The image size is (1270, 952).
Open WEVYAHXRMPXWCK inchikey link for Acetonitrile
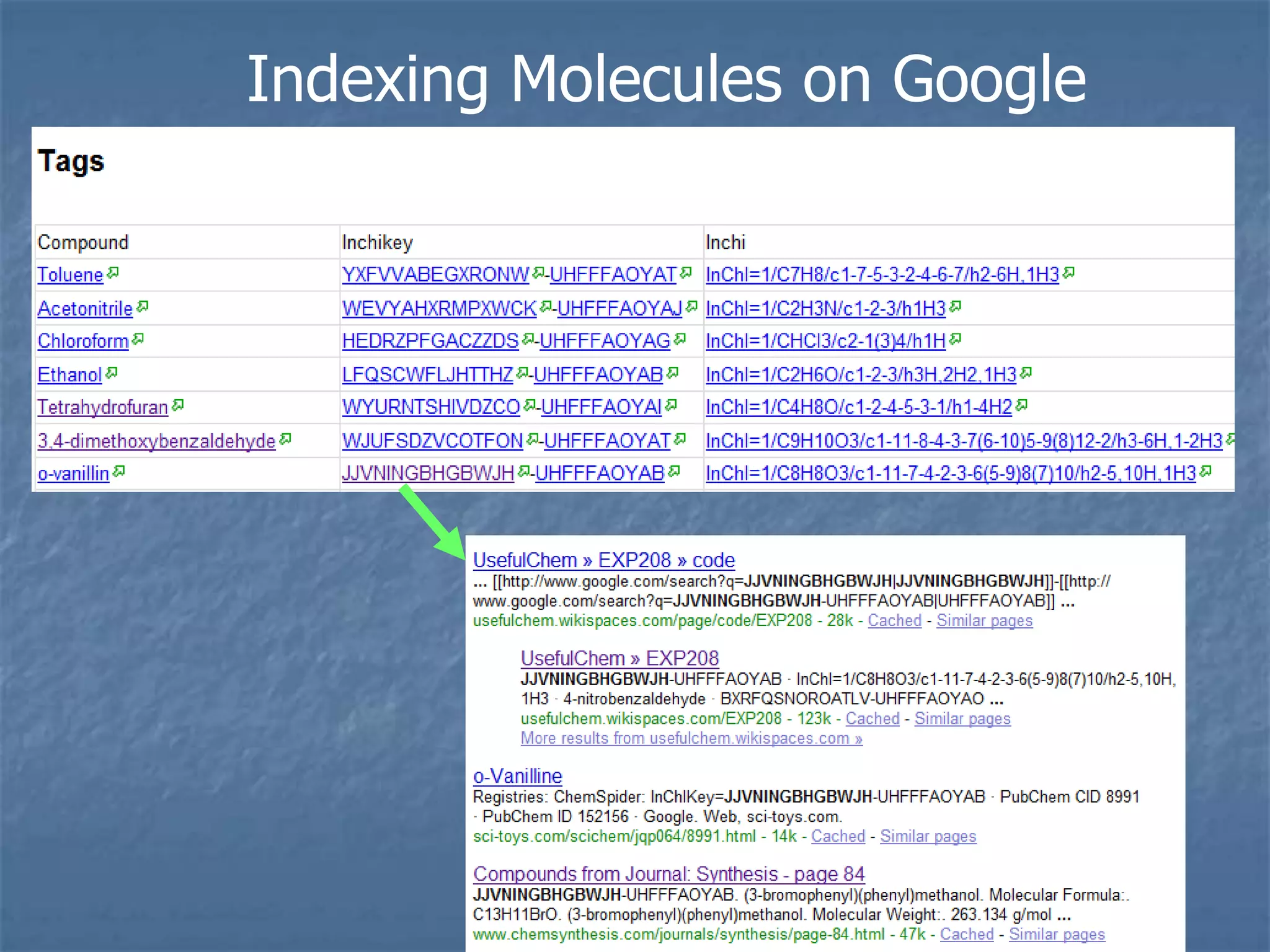[x=439, y=308]
